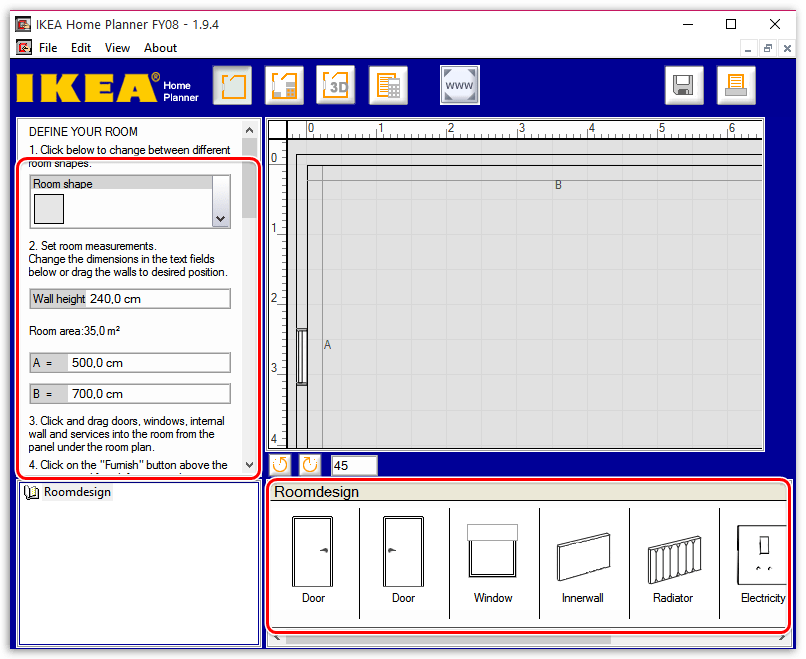Choose the Innerwall component
The height and width of the screenshot is (659, 806).
coord(582,560)
